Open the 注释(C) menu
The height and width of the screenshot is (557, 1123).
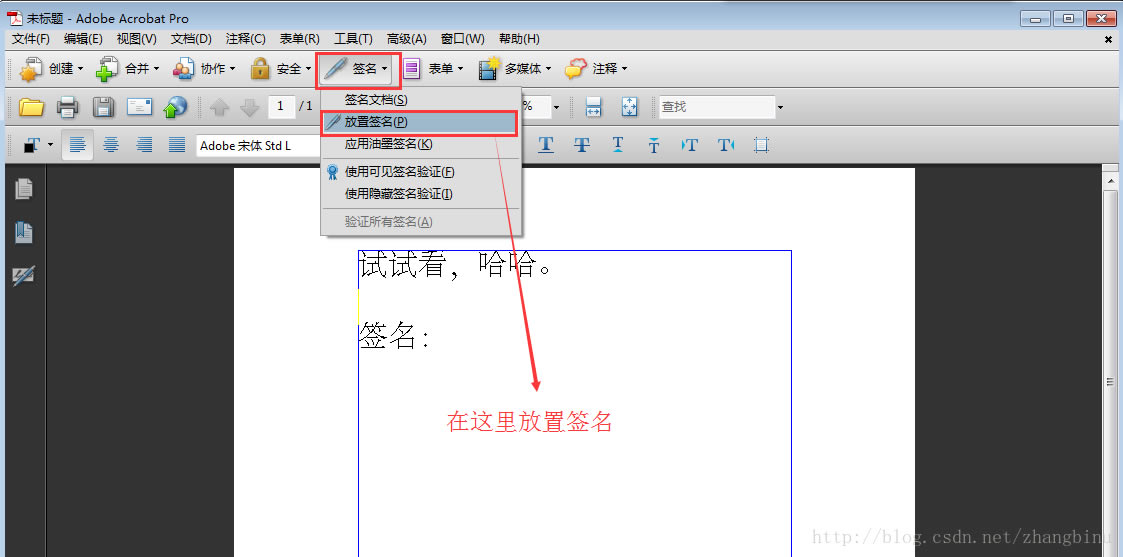tap(246, 39)
